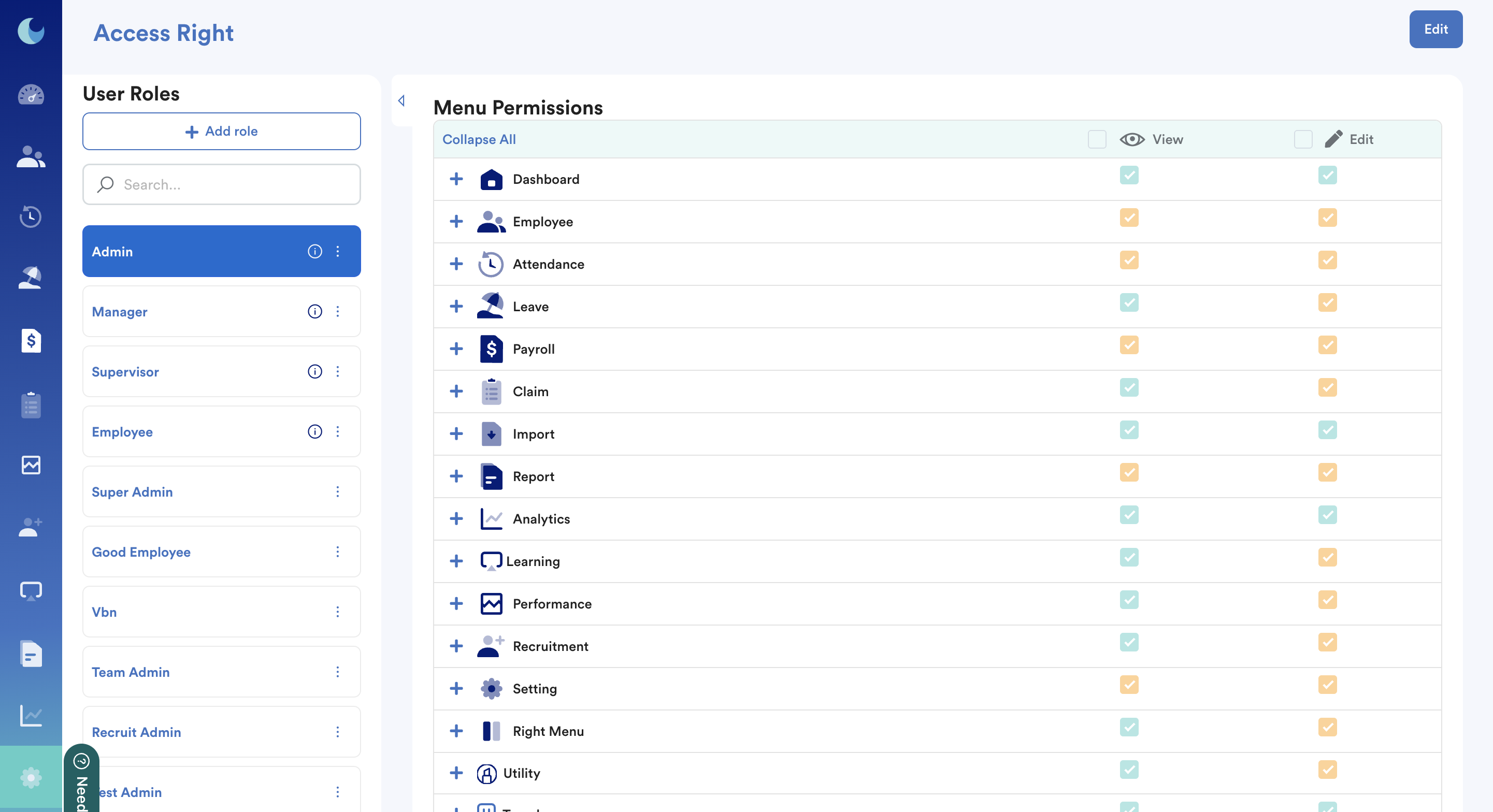Select the Supervisor user role
Viewport: 1493px width, 812px height.
point(125,372)
